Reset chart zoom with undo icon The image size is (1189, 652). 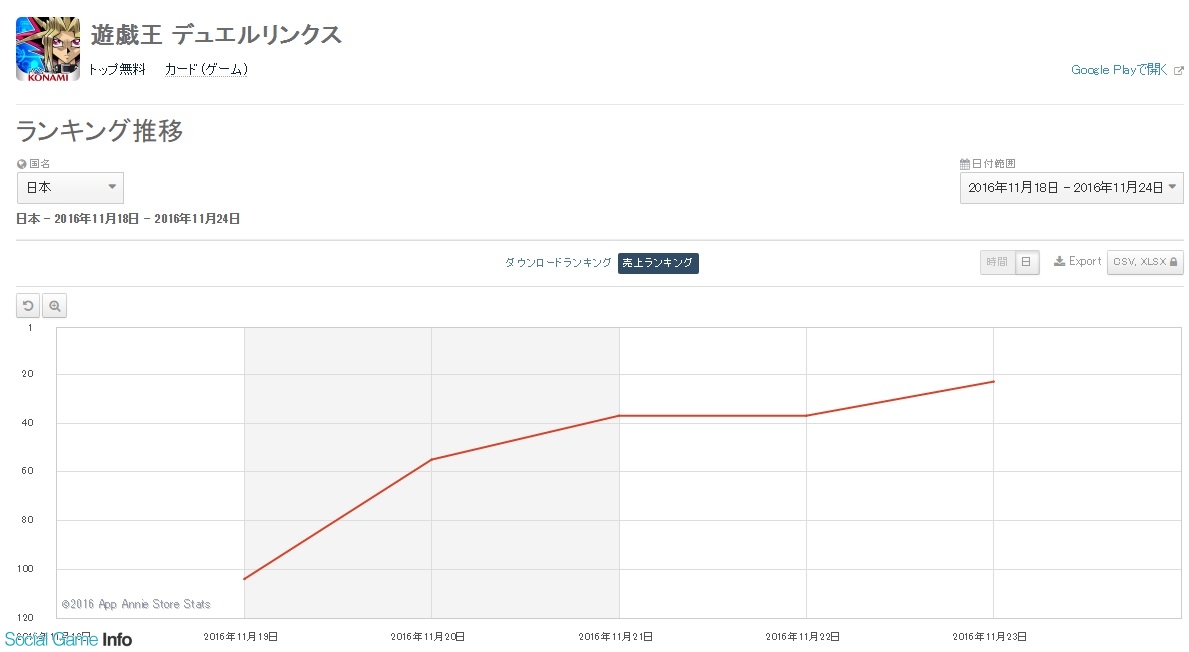29,306
